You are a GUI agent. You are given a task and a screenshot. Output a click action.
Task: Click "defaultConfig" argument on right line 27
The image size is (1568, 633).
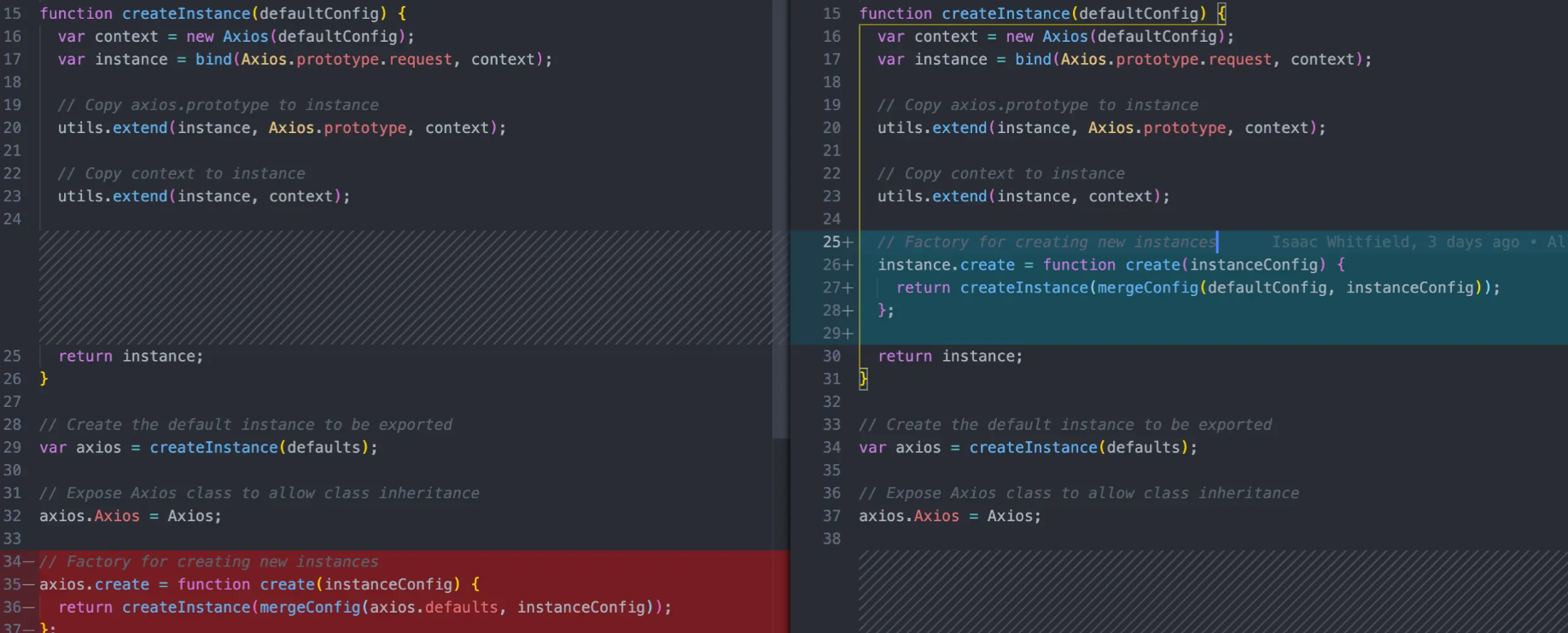(x=1267, y=288)
